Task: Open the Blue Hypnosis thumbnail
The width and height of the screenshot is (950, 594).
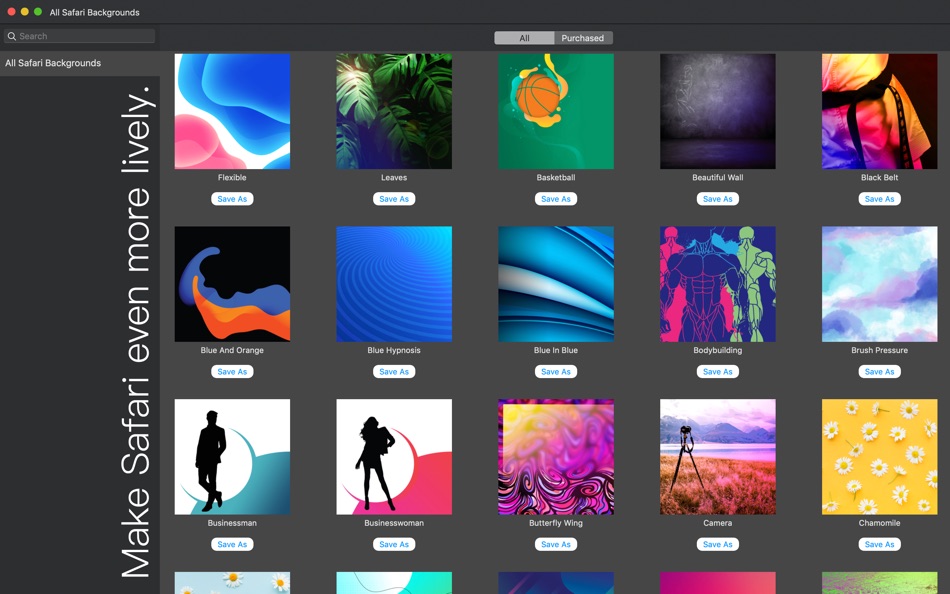Action: tap(394, 284)
